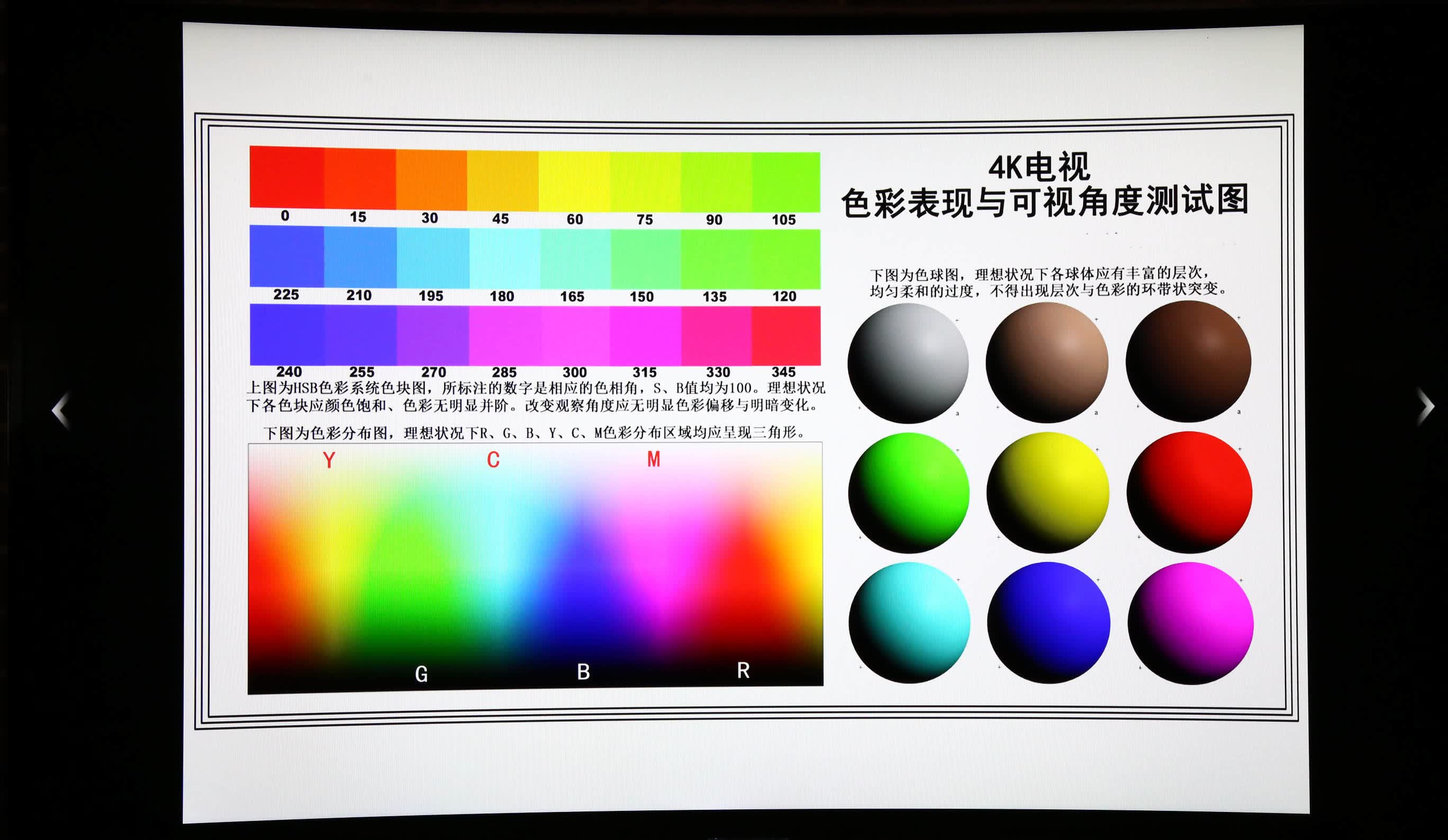Select the orange color block labeled 30
The height and width of the screenshot is (840, 1448).
click(x=431, y=179)
